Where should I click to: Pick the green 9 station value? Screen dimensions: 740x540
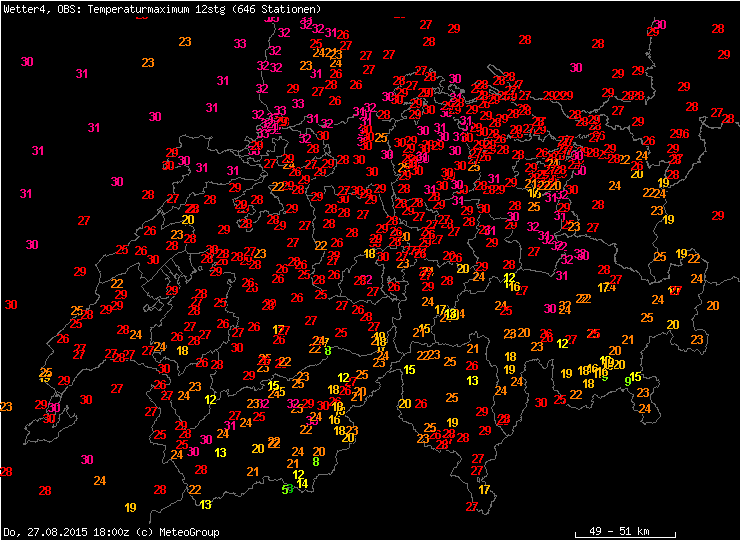click(x=627, y=381)
